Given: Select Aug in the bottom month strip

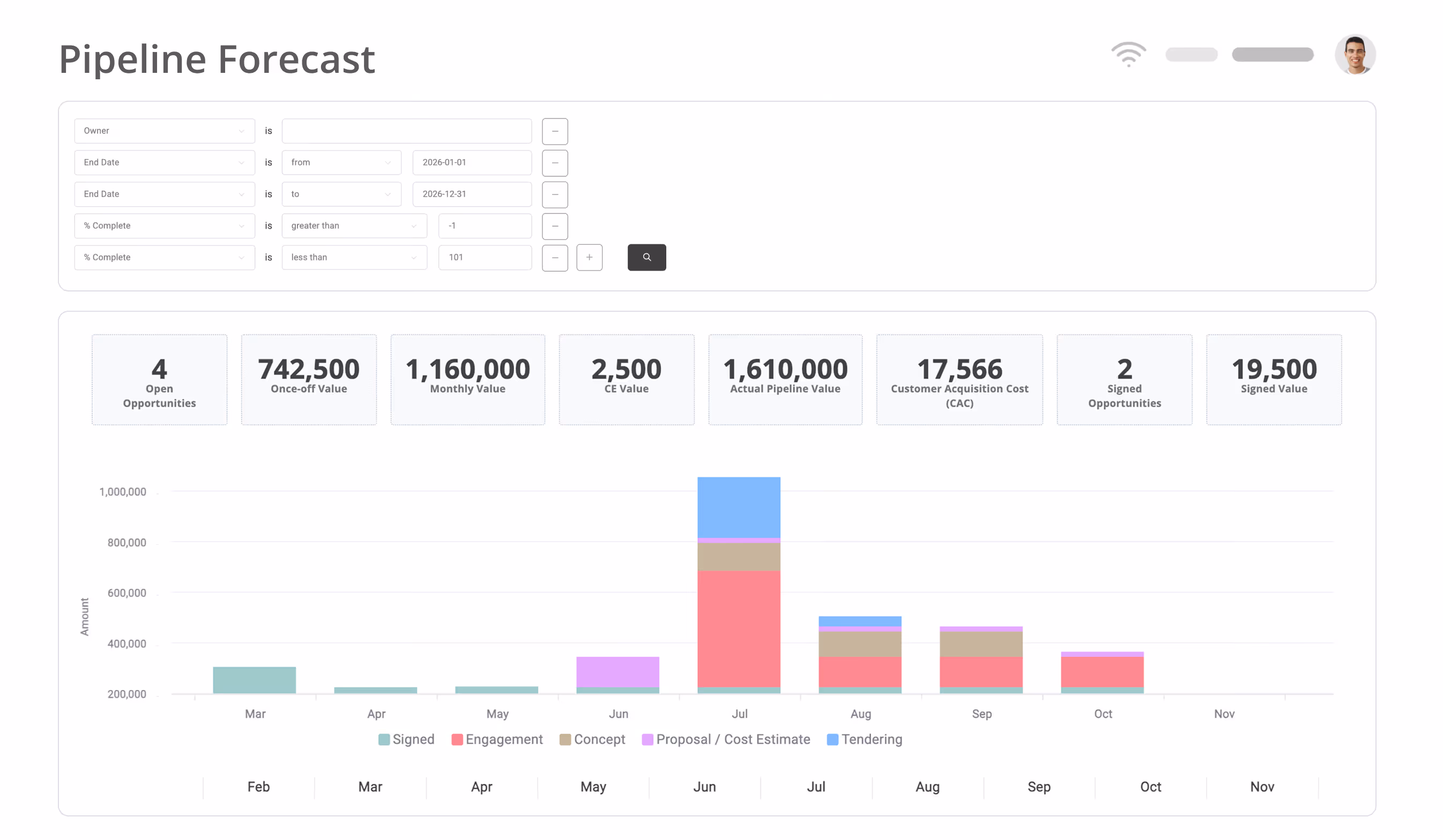Looking at the screenshot, I should click(x=928, y=787).
